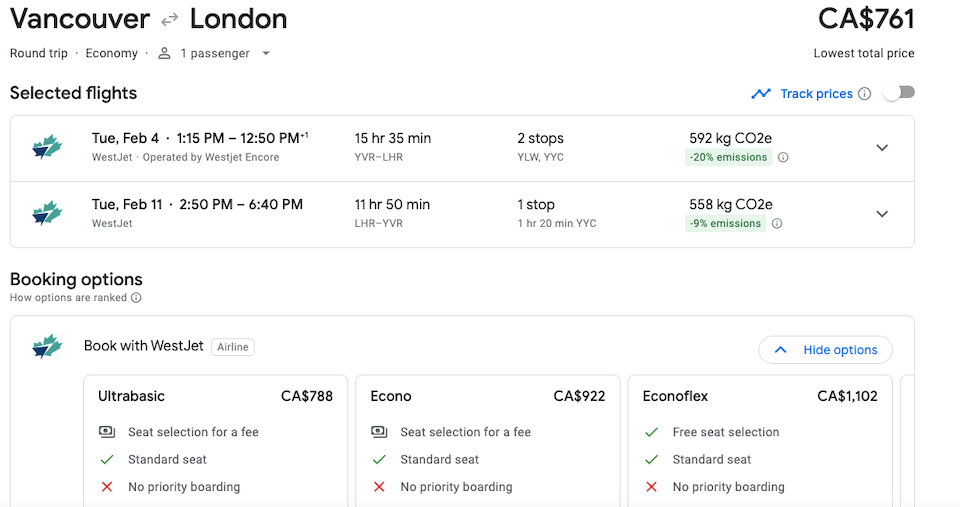
Task: Click the -20% emissions badge
Action: (x=729, y=157)
